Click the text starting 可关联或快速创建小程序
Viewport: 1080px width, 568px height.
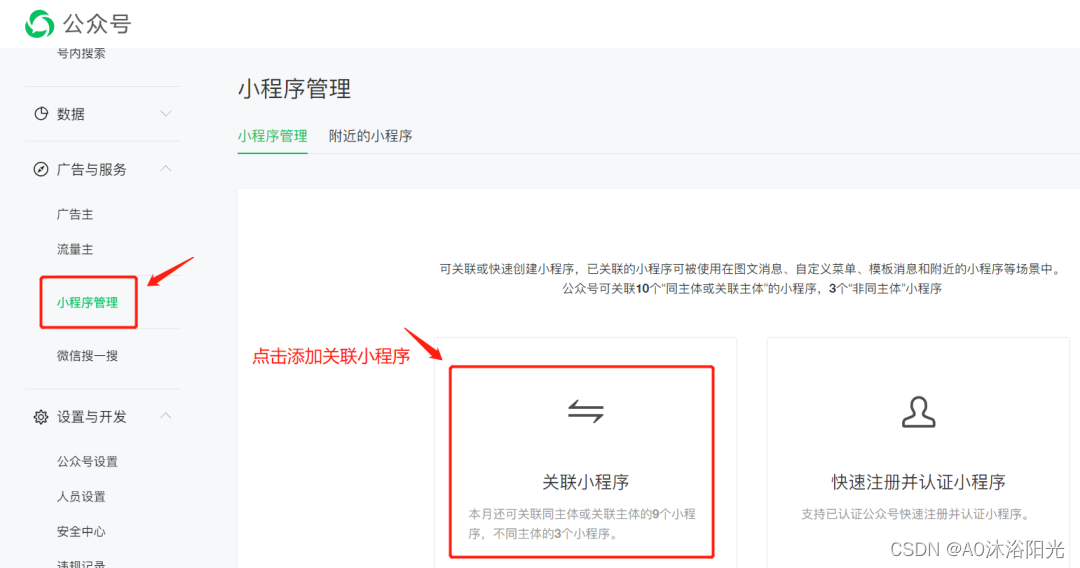pos(751,269)
